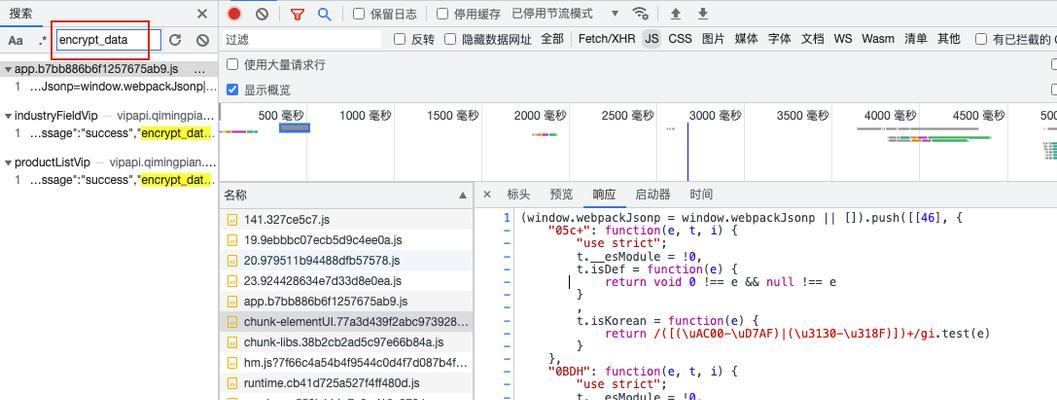
Task: Open network search magnifier
Action: (x=324, y=13)
